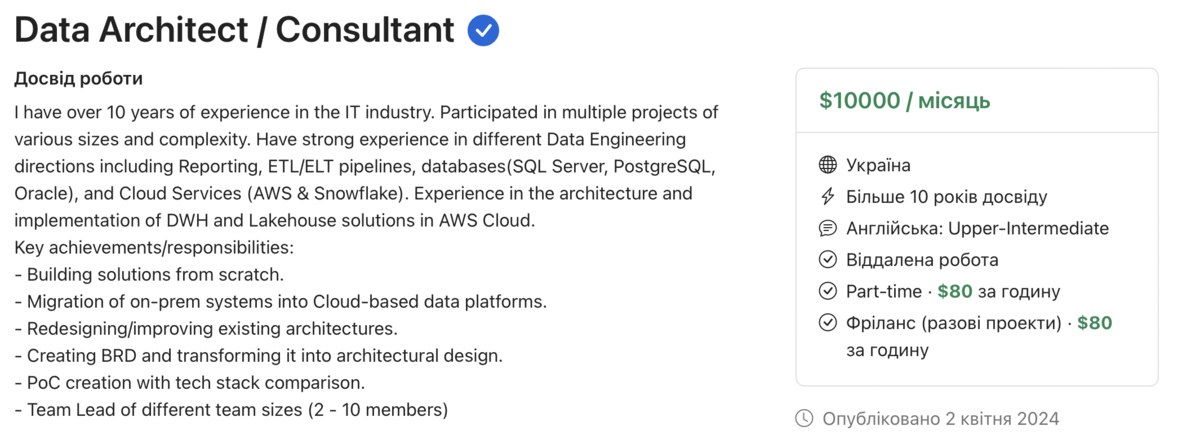Click the checkmark circle next to Part-time
This screenshot has width=1200, height=435.
[x=827, y=291]
